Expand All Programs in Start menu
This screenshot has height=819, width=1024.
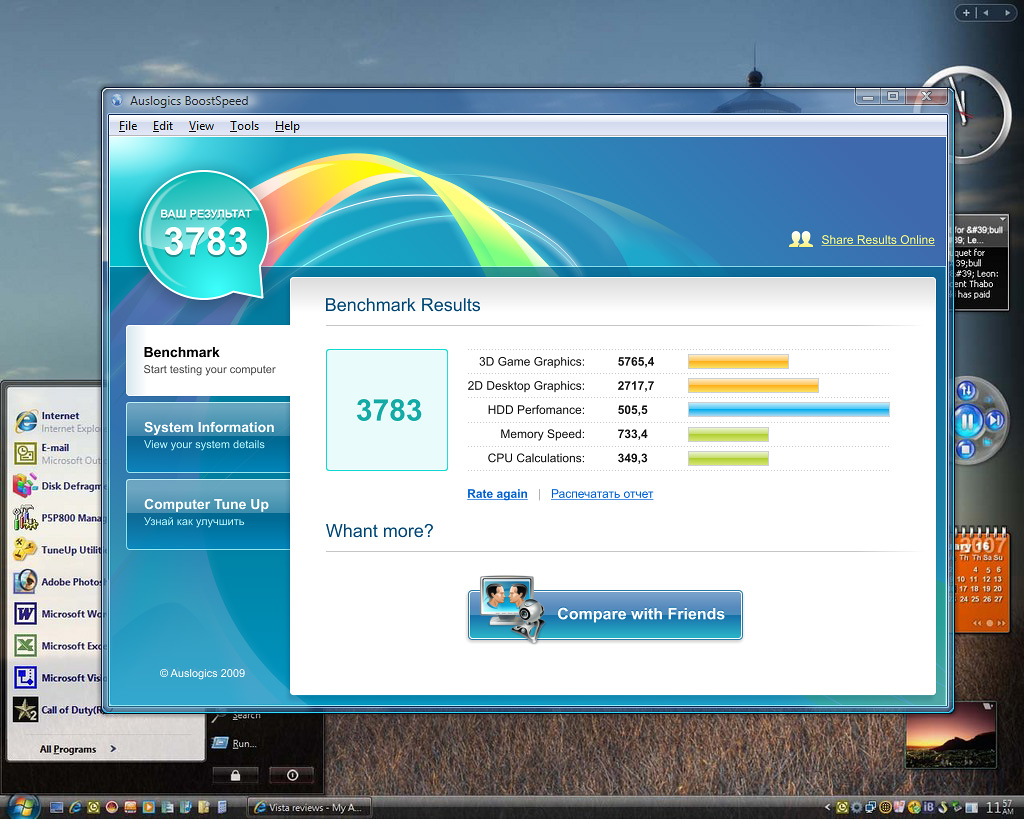(x=78, y=749)
